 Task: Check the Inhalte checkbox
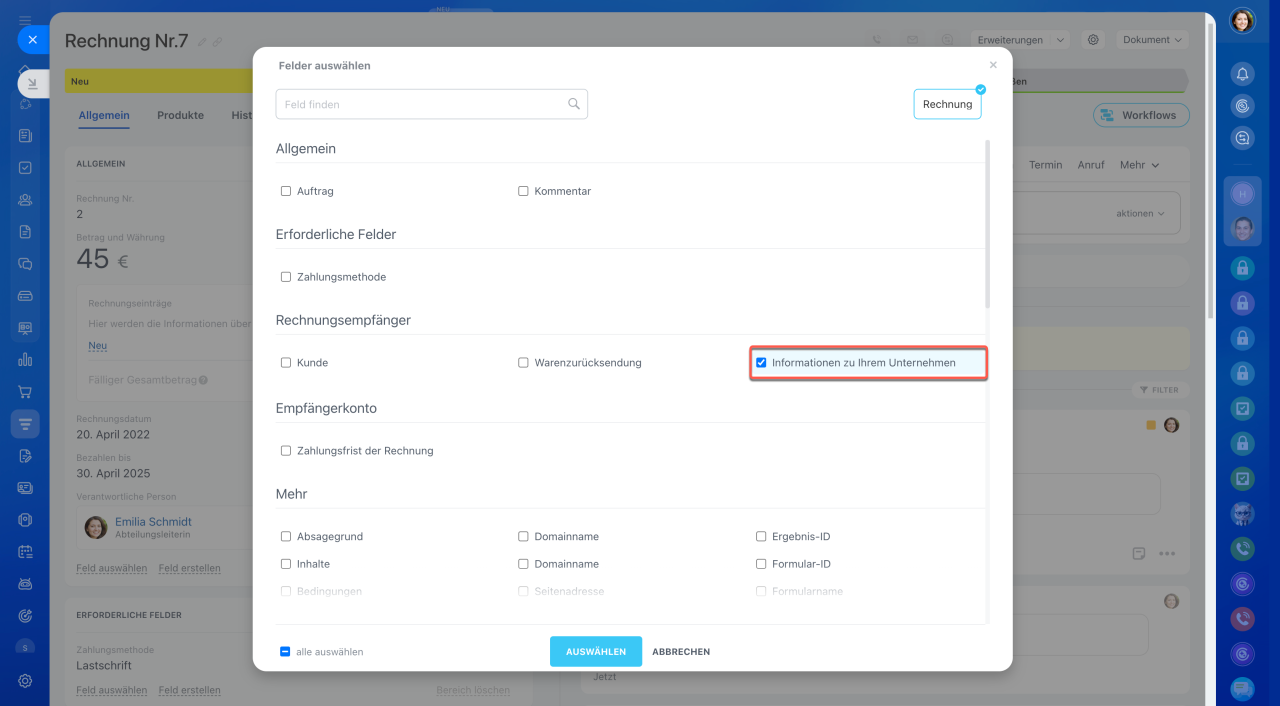tap(286, 564)
